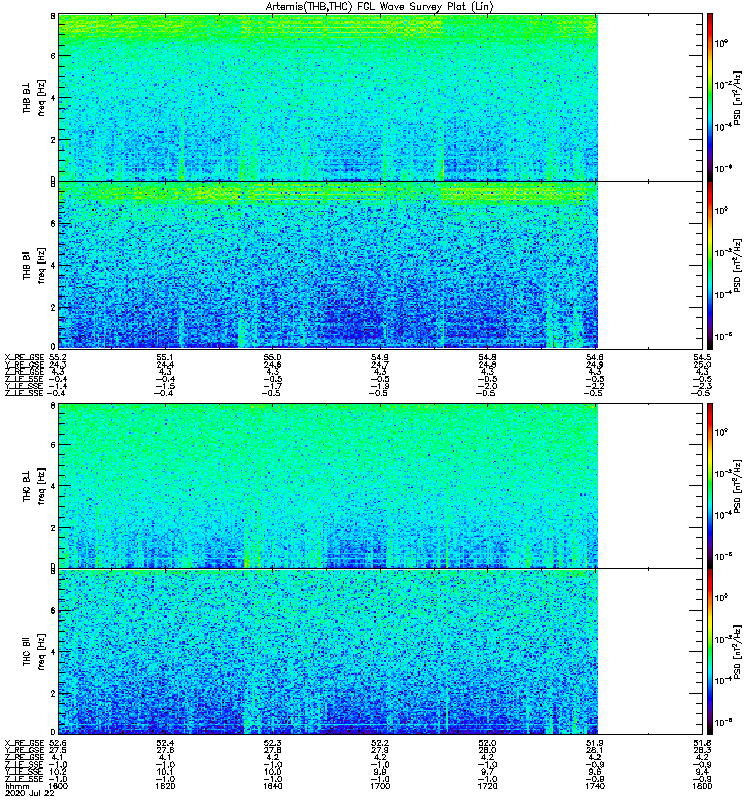Click the 'hhmm' time axis label

pos(17,787)
